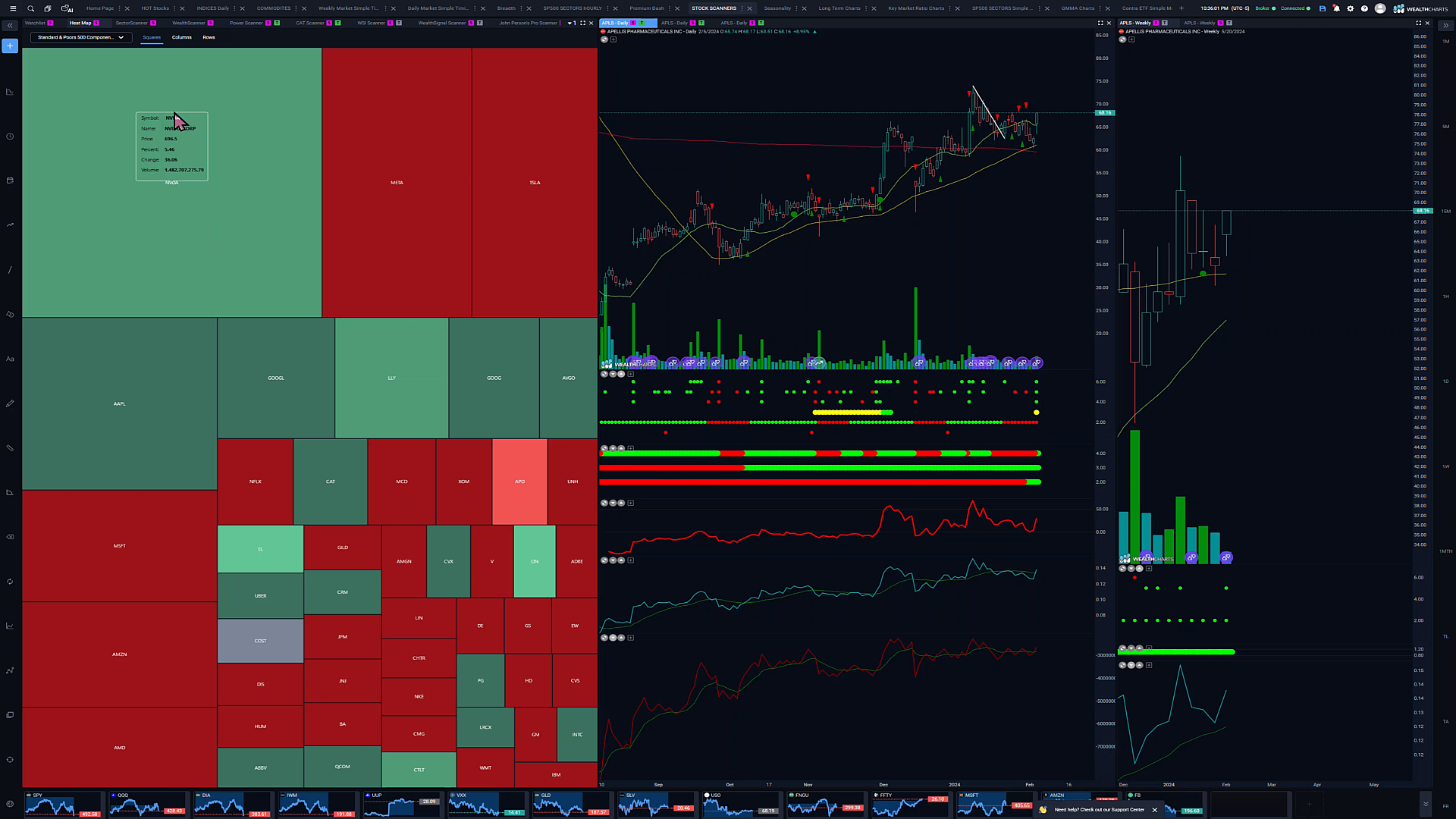Select the pencil drawing tool in left sidebar

coord(10,403)
